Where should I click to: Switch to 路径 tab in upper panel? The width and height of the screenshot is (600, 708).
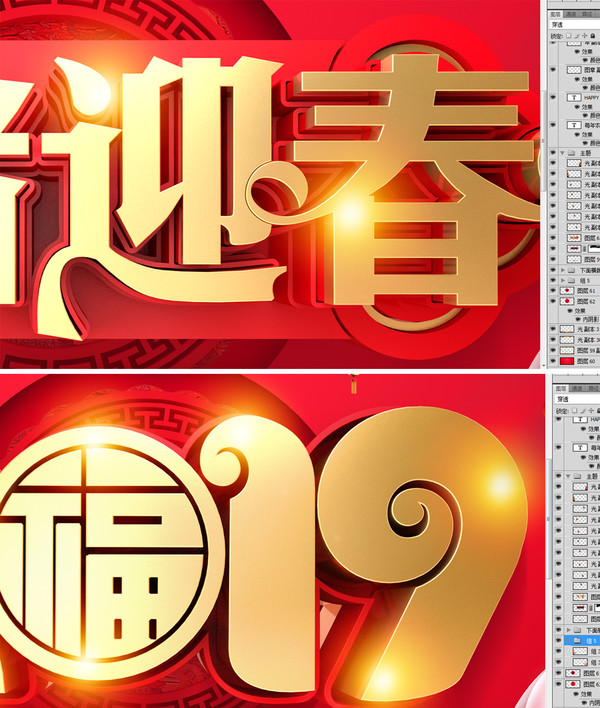[586, 14]
